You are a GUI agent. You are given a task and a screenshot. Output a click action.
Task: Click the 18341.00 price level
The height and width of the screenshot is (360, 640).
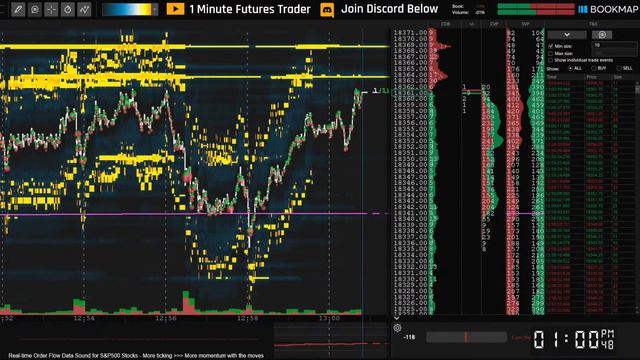pyautogui.click(x=410, y=213)
